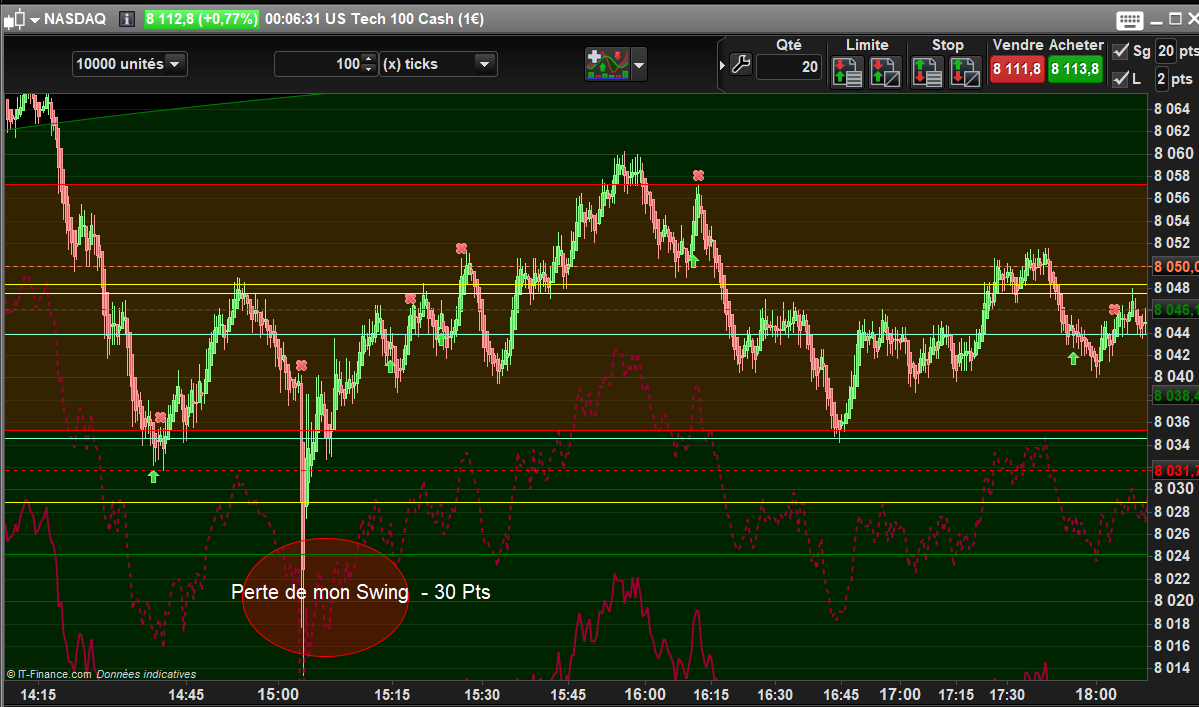Decrease the 100 ticks value with down stepper
Screen dimensions: 1199x707
coord(369,70)
